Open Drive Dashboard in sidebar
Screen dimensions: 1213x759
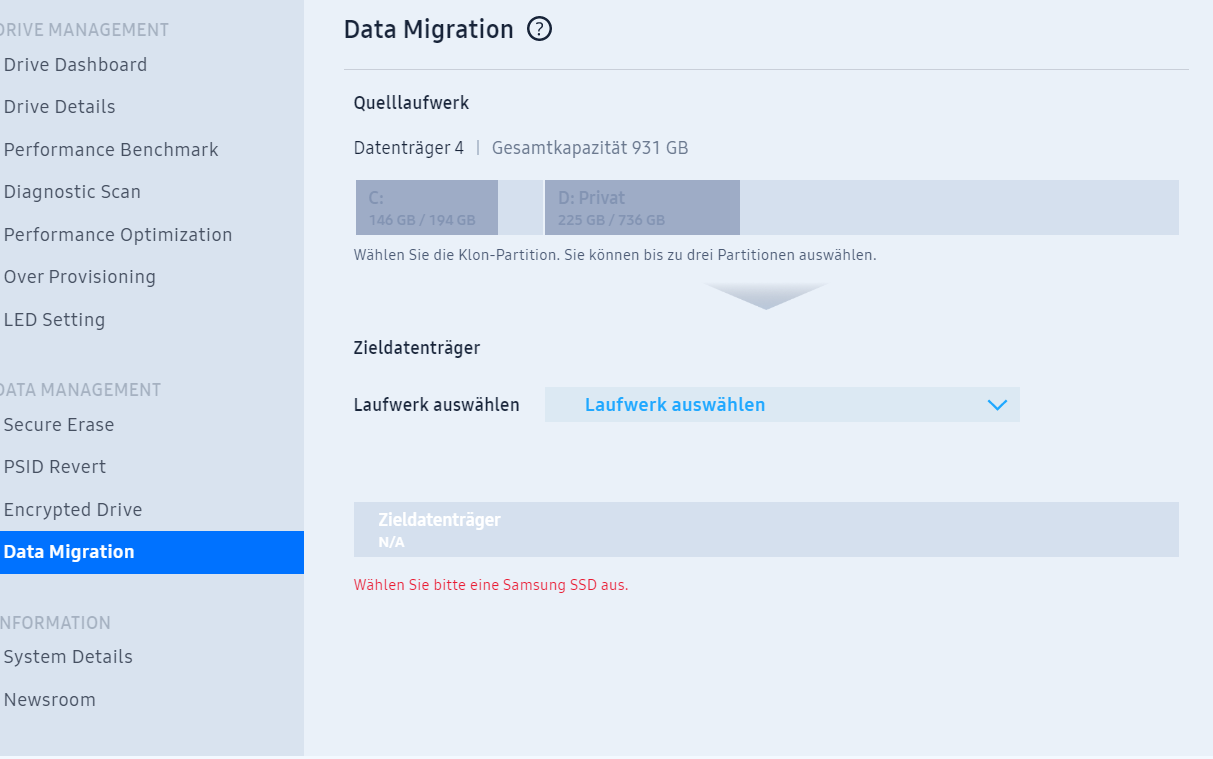point(75,65)
